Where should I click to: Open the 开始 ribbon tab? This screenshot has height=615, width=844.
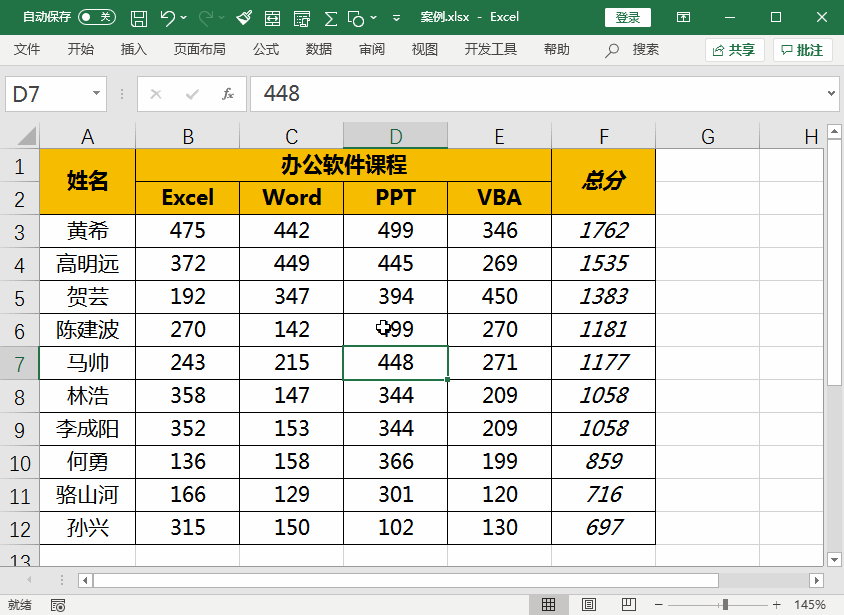80,50
